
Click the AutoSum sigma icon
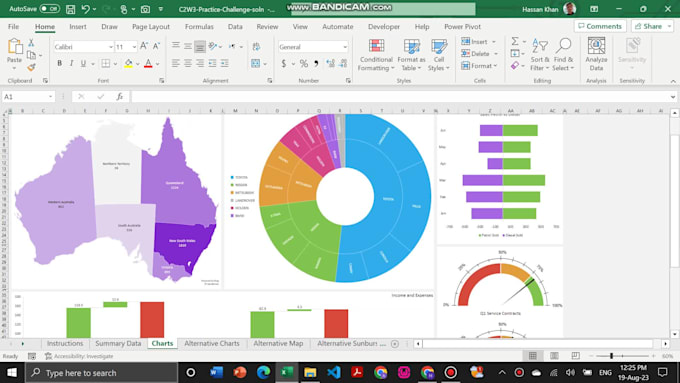[x=515, y=41]
